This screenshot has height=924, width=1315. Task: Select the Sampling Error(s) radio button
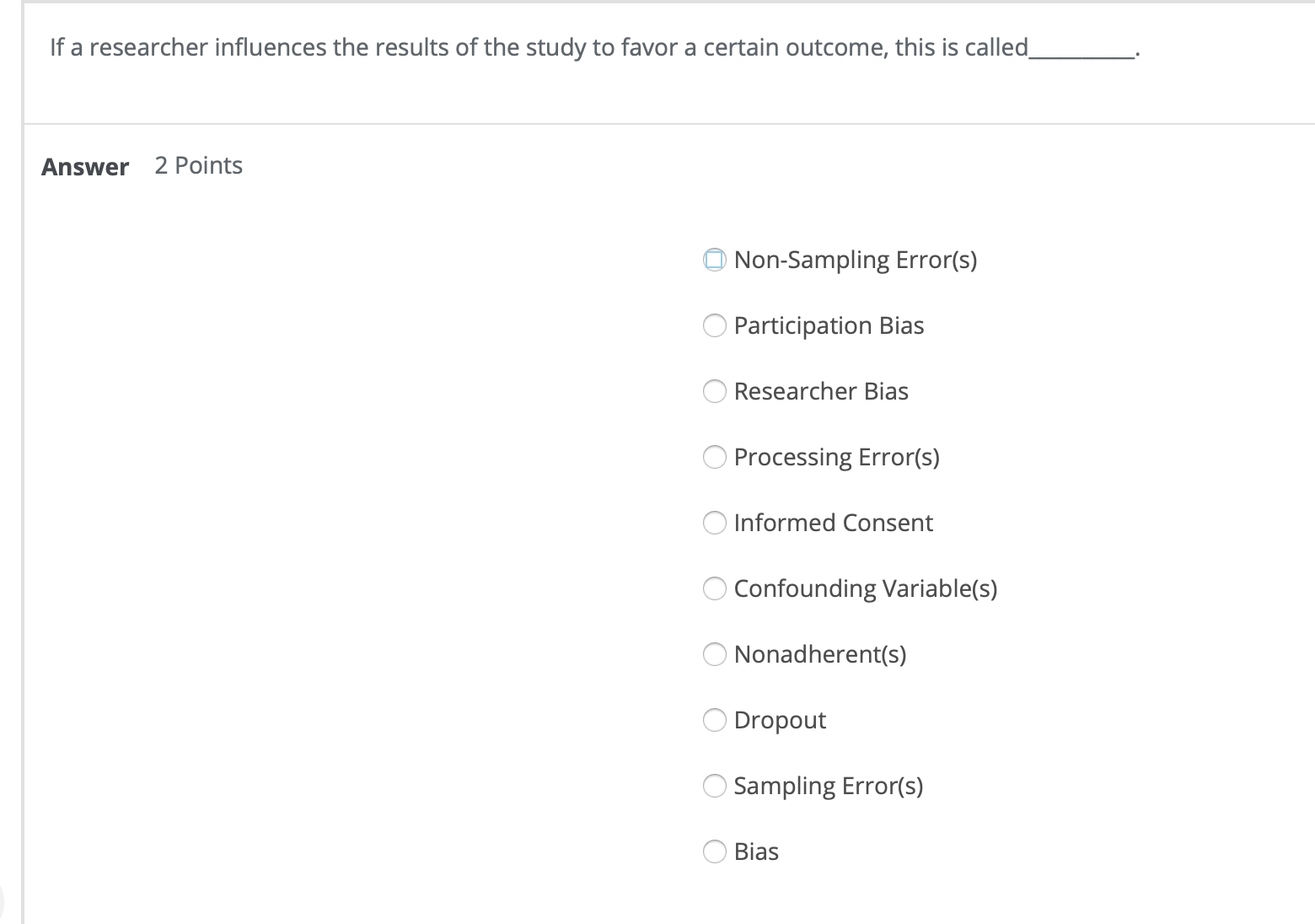[714, 786]
